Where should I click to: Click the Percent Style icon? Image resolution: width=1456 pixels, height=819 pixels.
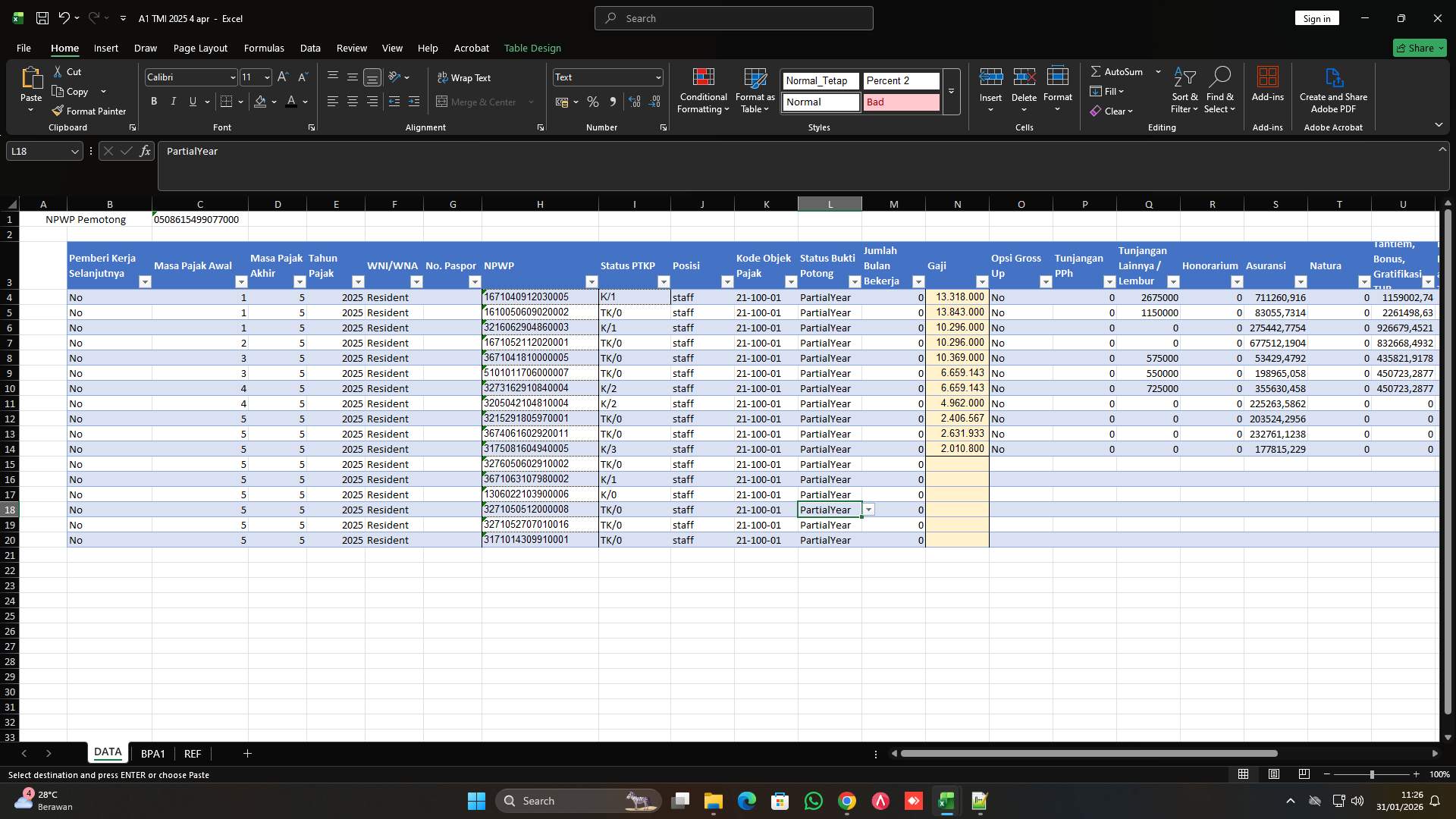coord(593,101)
